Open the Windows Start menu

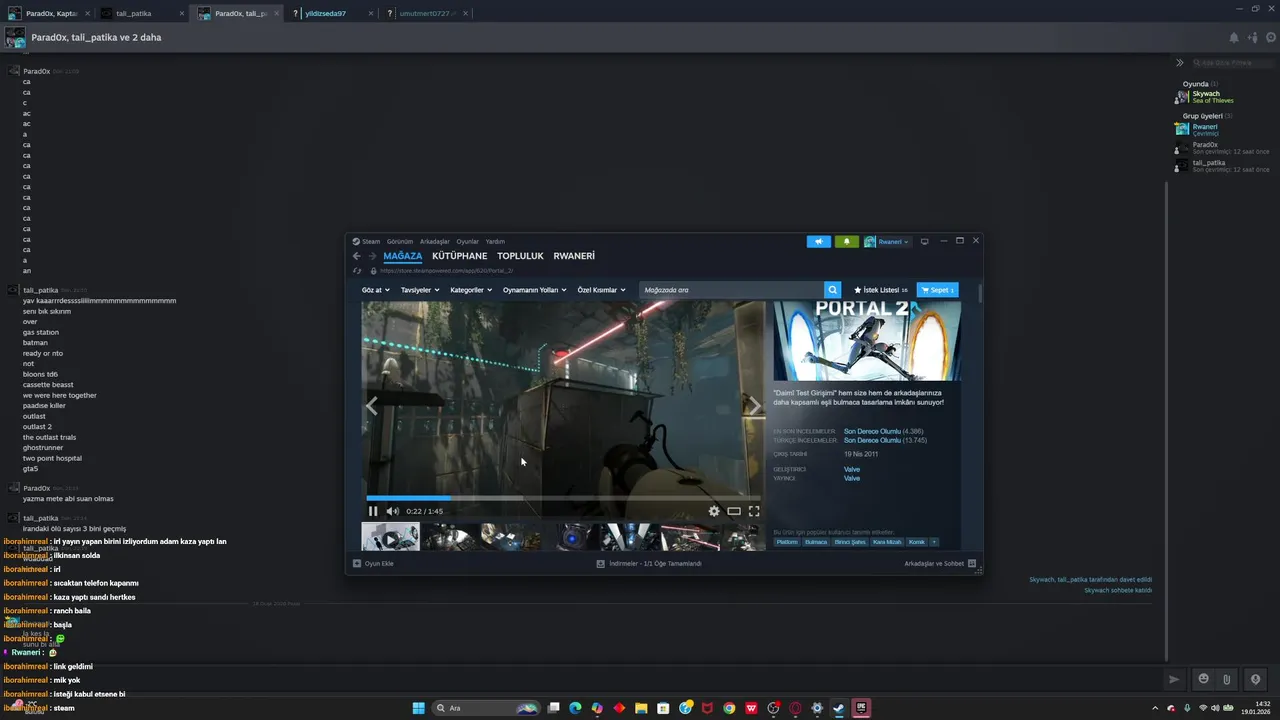418,708
